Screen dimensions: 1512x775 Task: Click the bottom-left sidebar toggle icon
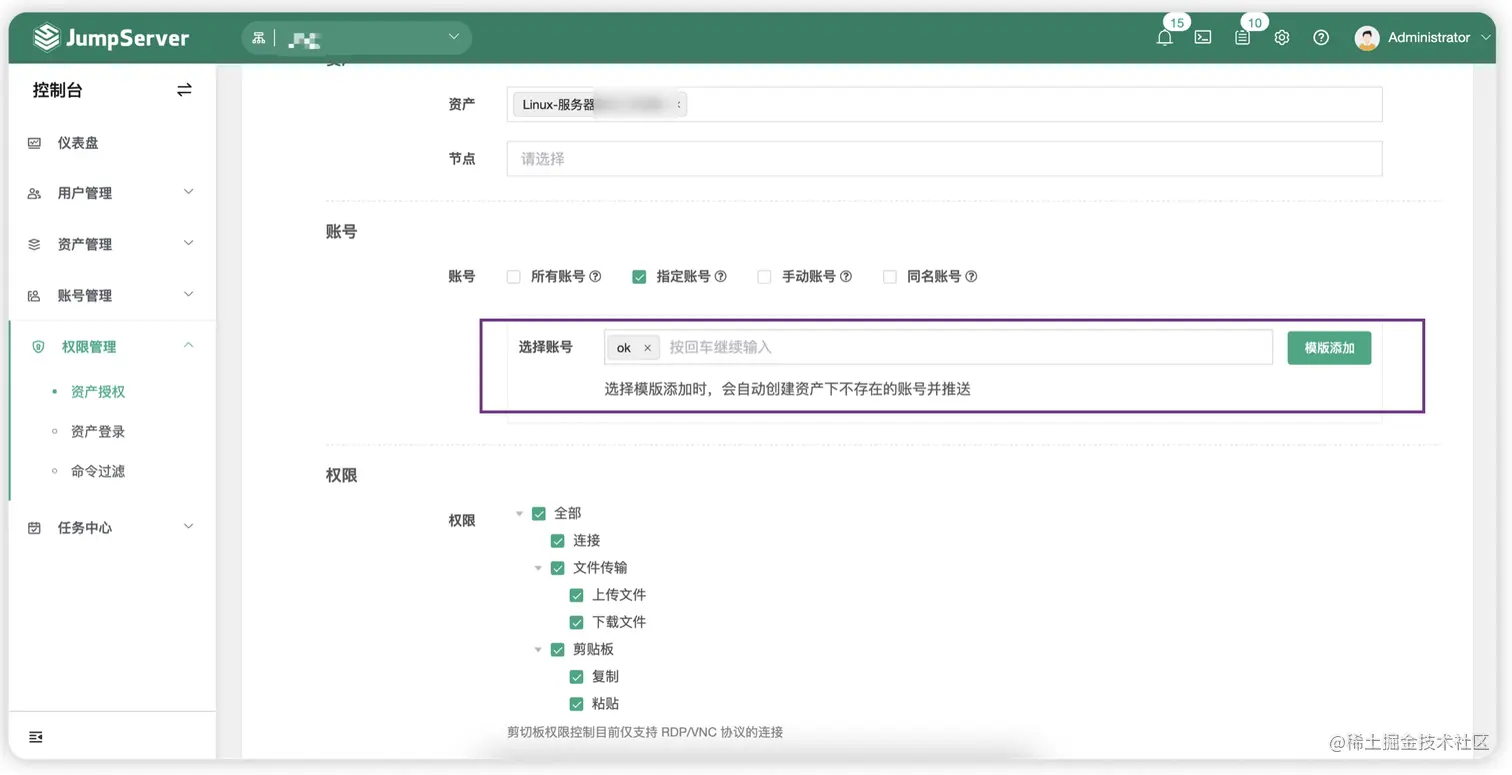(36, 736)
